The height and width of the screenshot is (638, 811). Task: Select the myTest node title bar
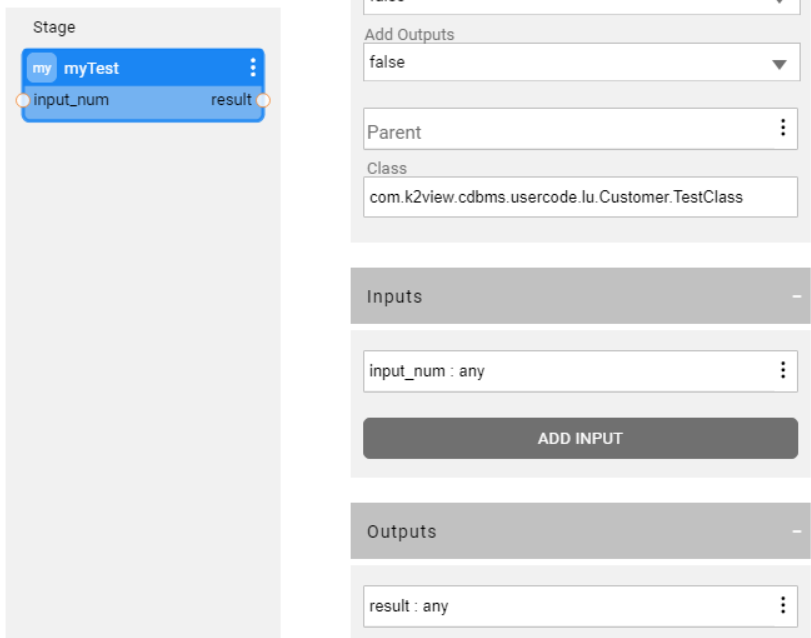[150, 68]
